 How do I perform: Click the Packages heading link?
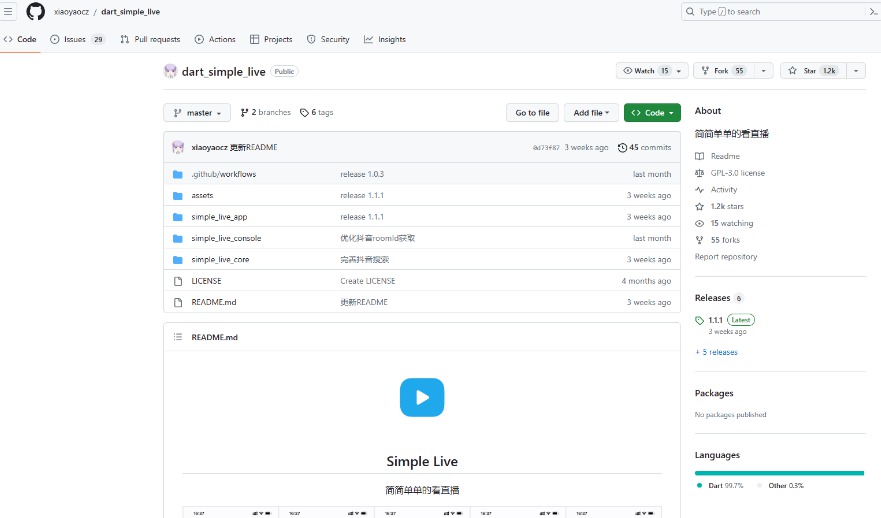point(714,393)
